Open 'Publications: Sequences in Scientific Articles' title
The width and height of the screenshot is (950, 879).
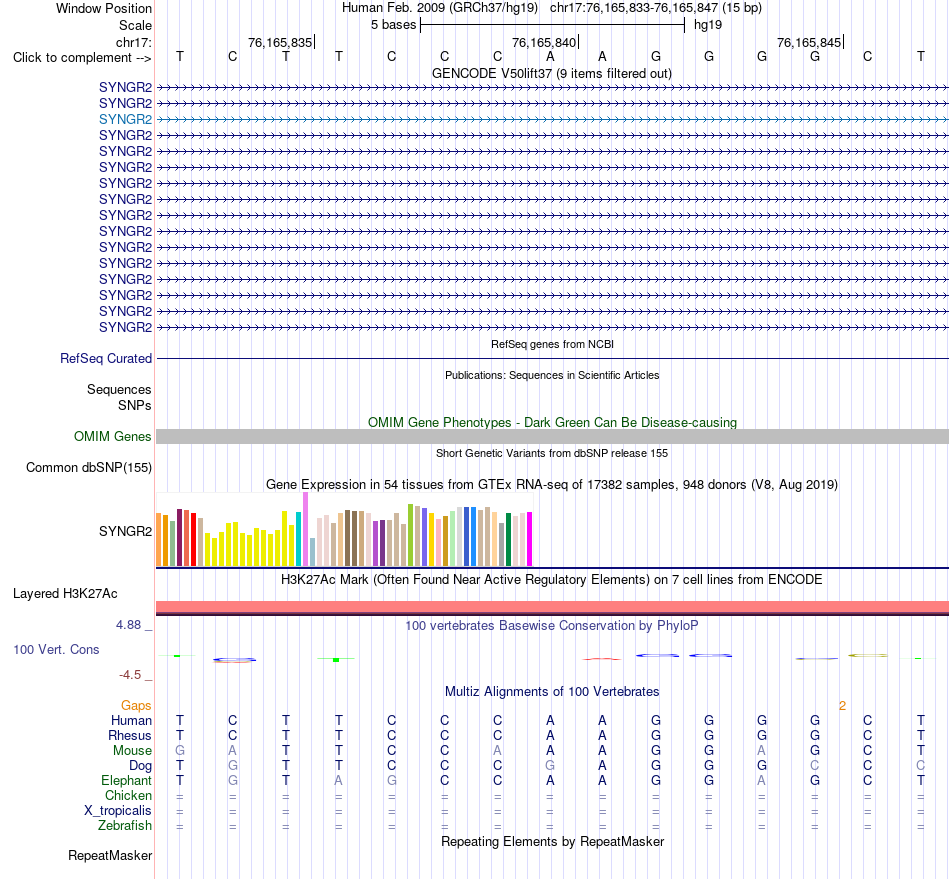pos(552,375)
